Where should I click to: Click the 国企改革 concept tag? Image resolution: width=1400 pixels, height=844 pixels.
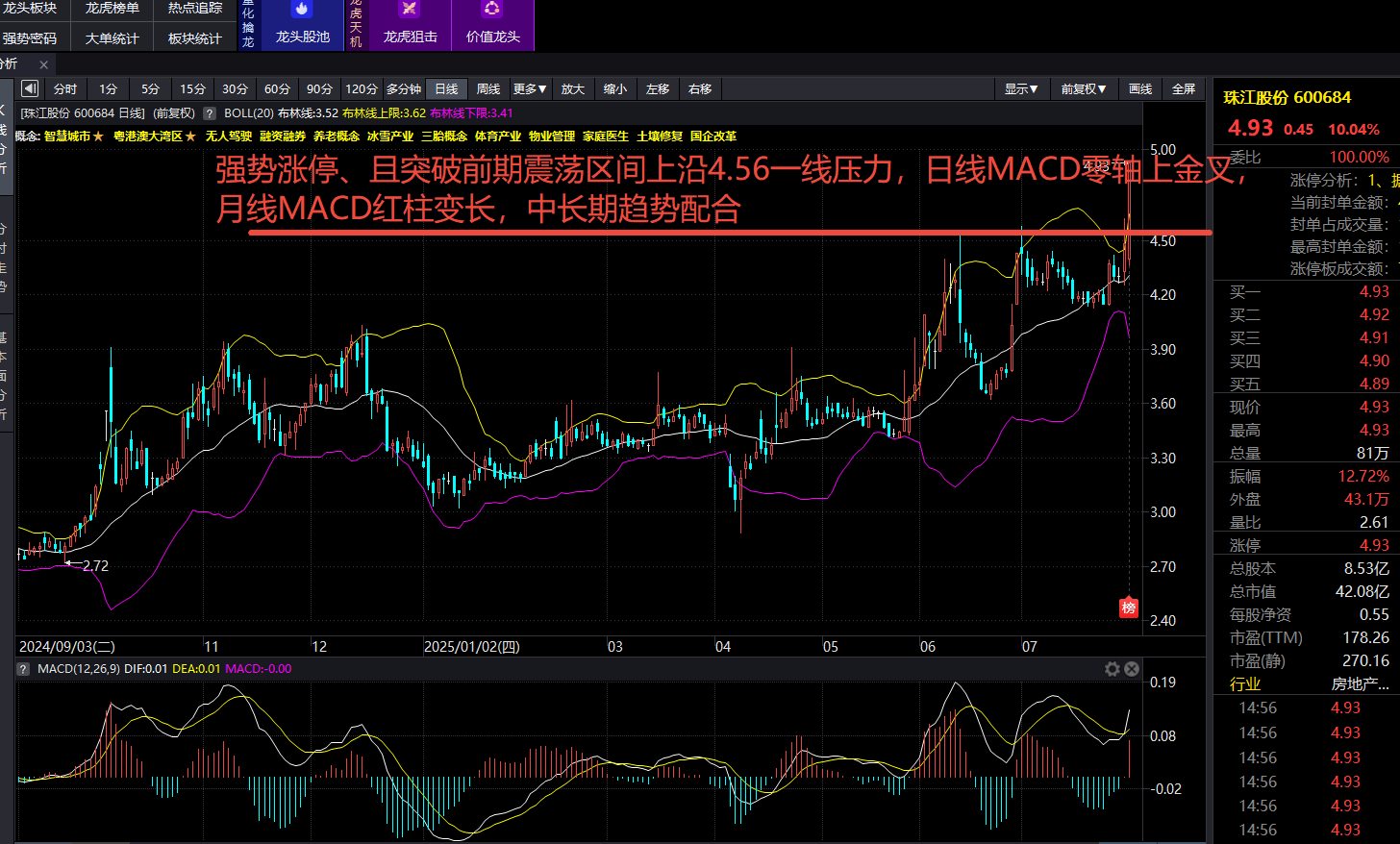[x=713, y=137]
